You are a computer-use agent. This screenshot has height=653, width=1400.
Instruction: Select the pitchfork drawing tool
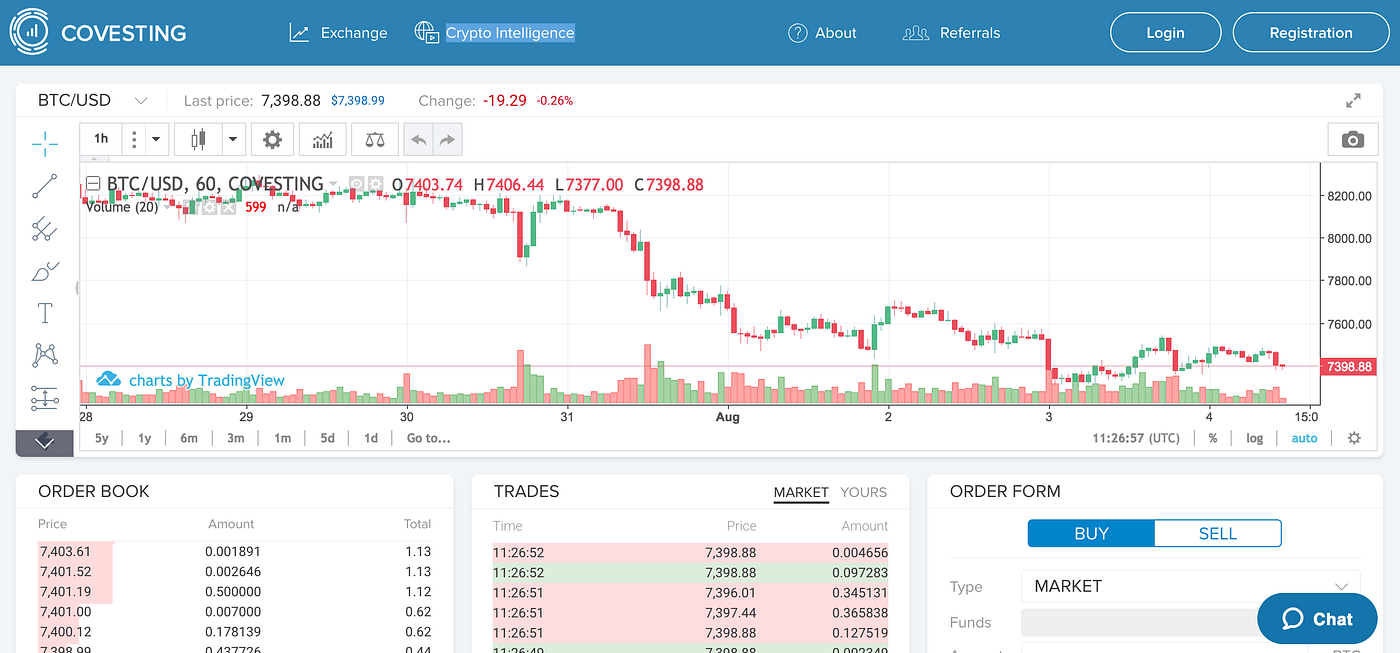pos(45,229)
